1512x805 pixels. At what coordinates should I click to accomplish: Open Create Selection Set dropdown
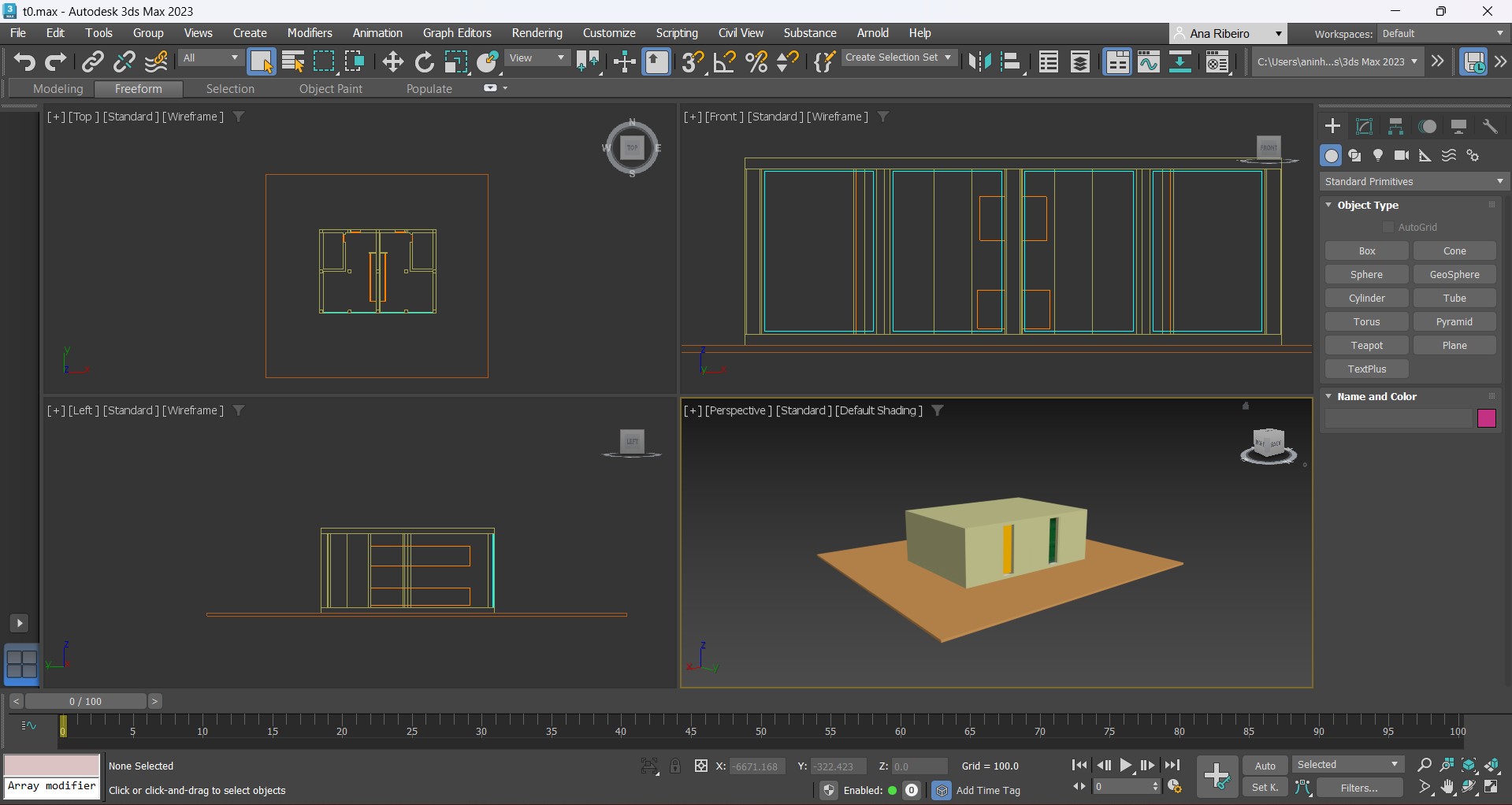pyautogui.click(x=898, y=57)
